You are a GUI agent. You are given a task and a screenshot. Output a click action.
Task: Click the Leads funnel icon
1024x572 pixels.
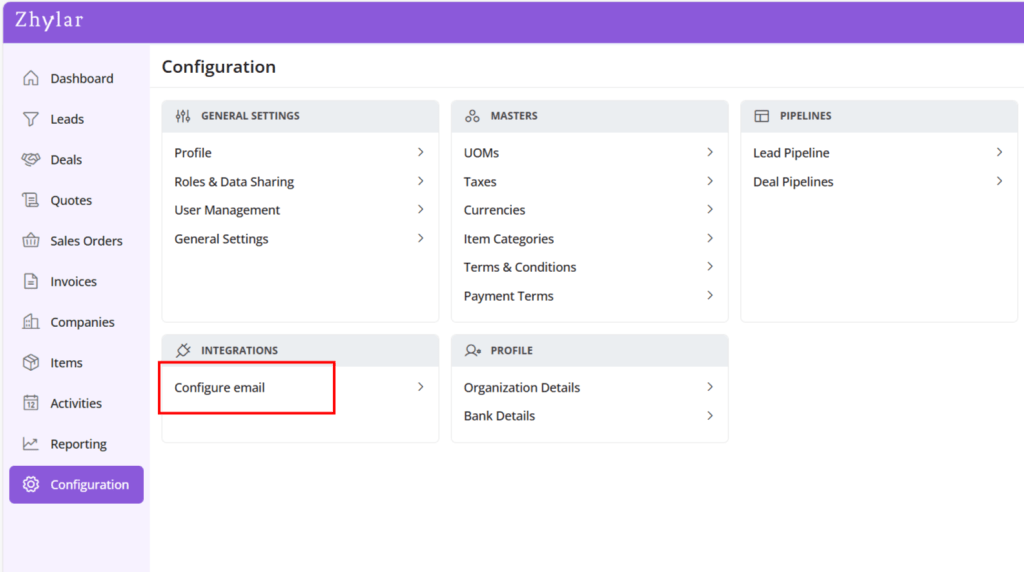31,119
